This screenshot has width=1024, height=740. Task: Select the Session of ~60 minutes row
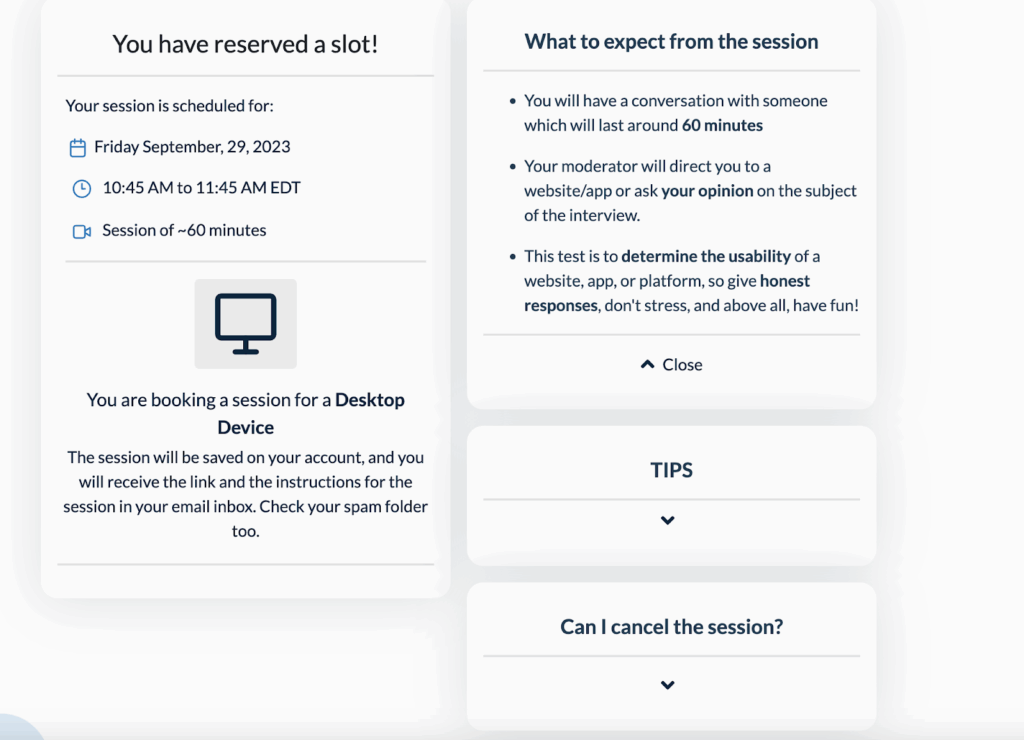click(180, 230)
